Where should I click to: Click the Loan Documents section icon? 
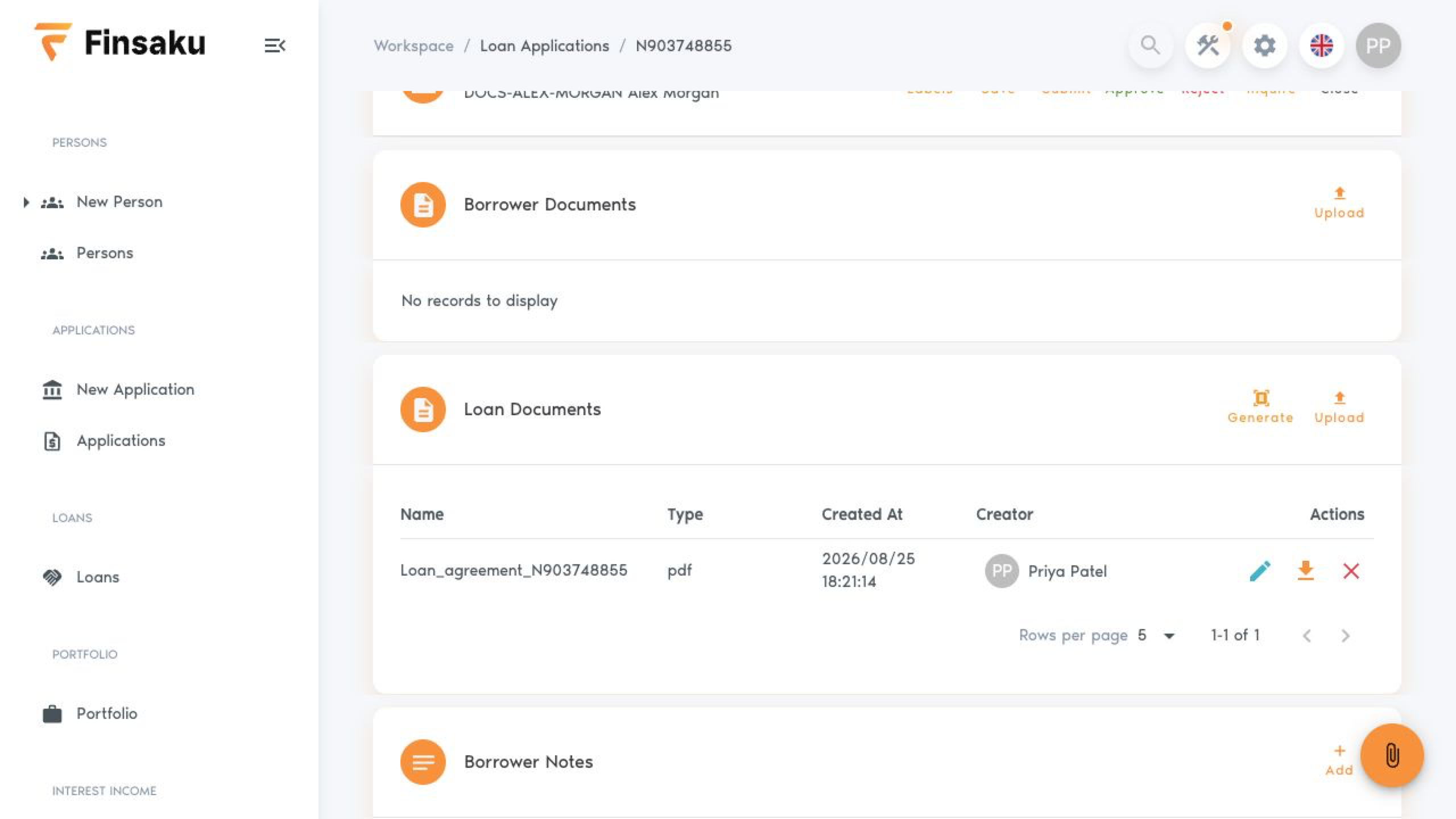[423, 409]
